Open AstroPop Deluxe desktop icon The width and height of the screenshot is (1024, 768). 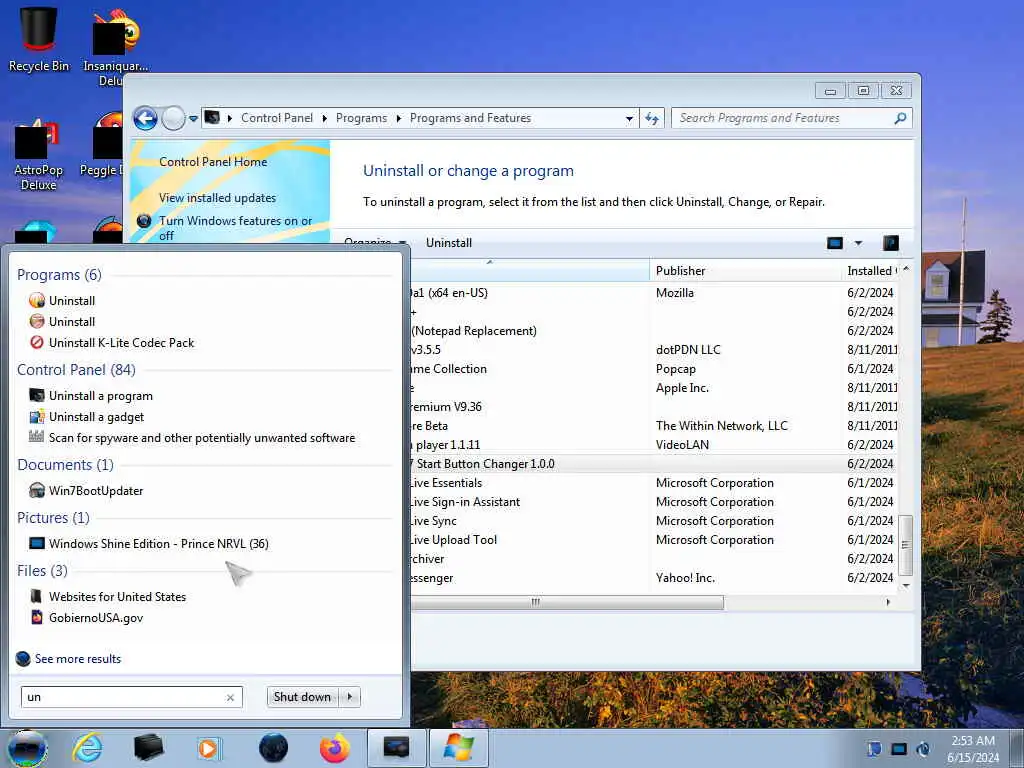(x=39, y=155)
